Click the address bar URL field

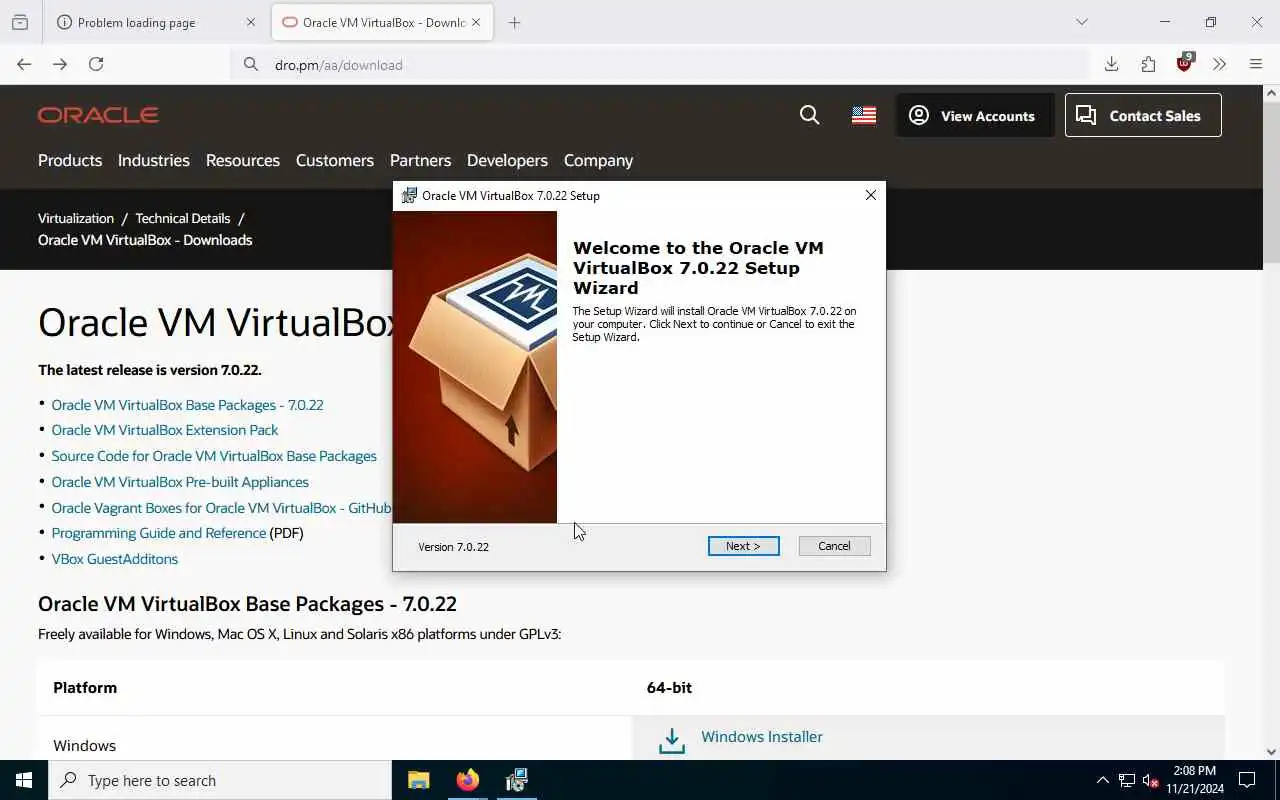click(x=660, y=65)
